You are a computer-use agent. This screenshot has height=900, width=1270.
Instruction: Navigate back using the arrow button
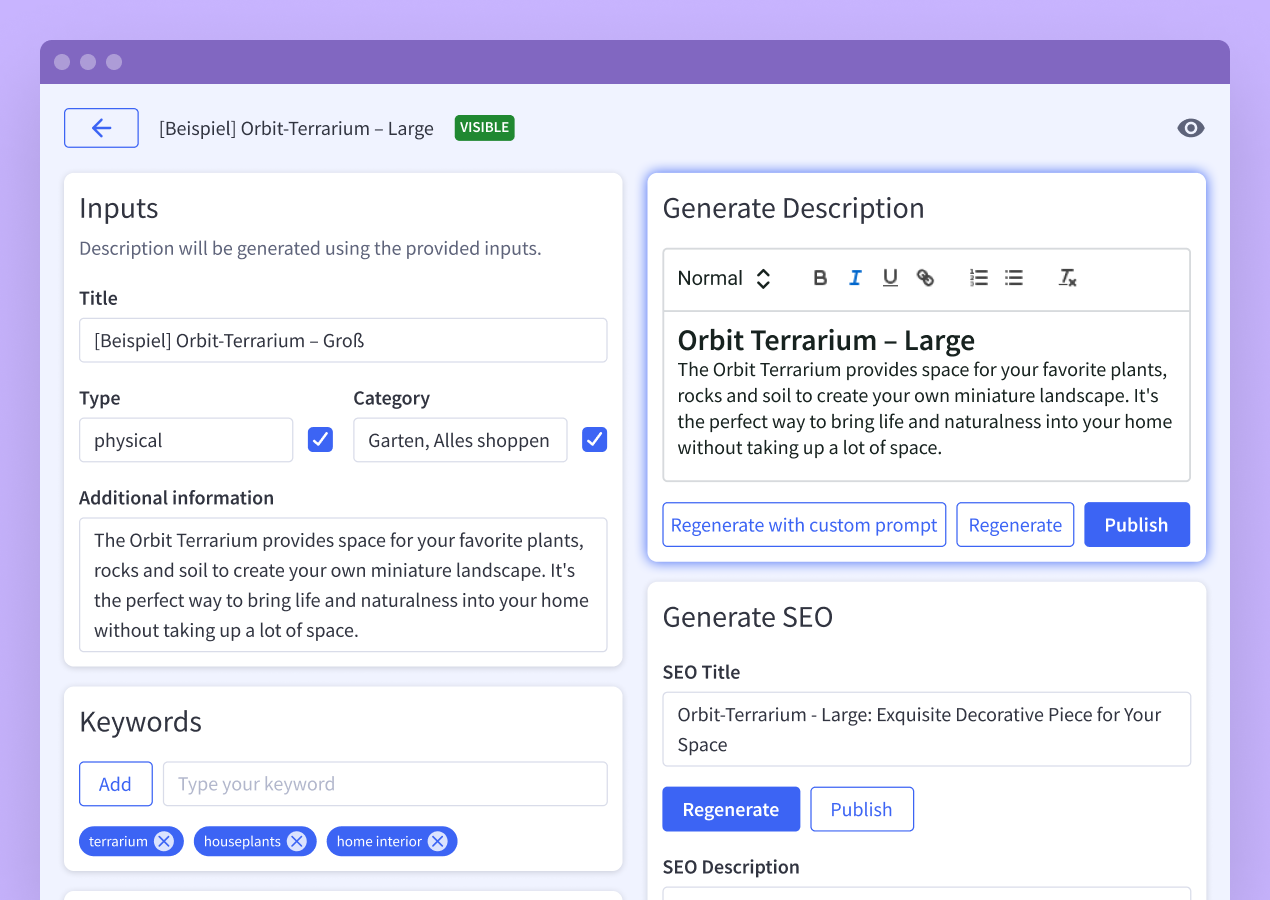101,128
